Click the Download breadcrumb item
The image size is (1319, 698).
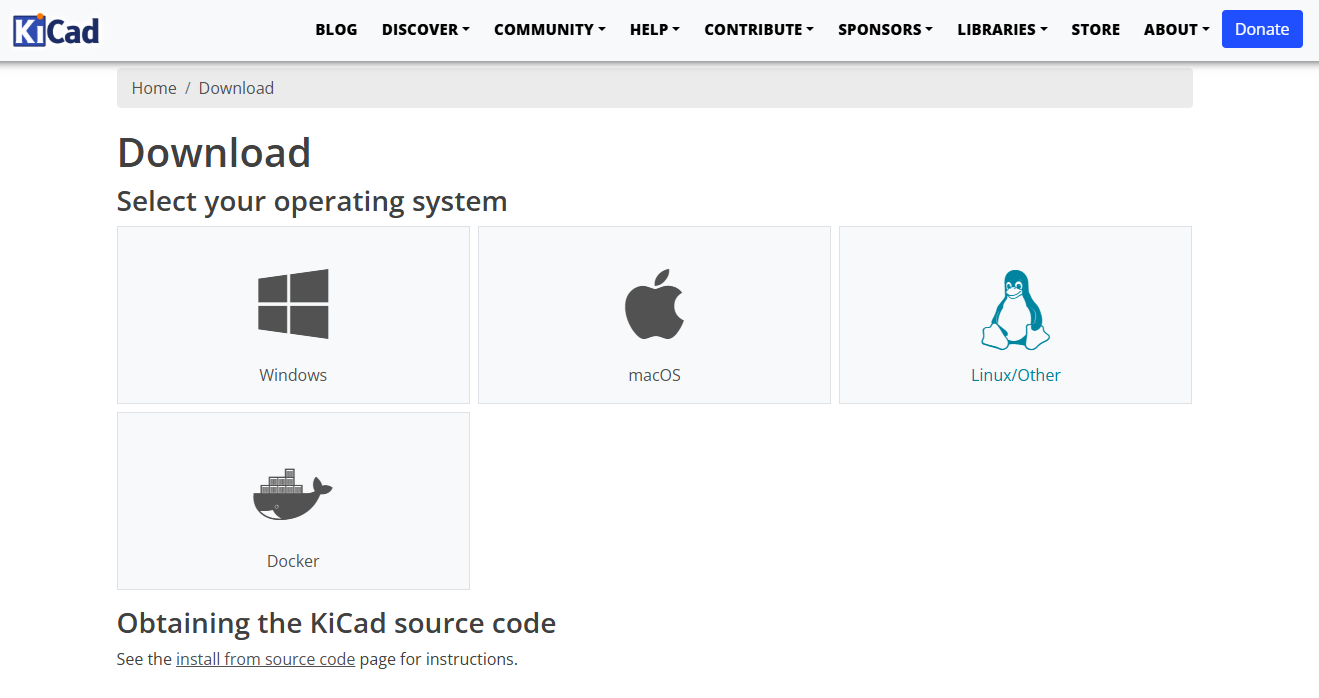236,88
